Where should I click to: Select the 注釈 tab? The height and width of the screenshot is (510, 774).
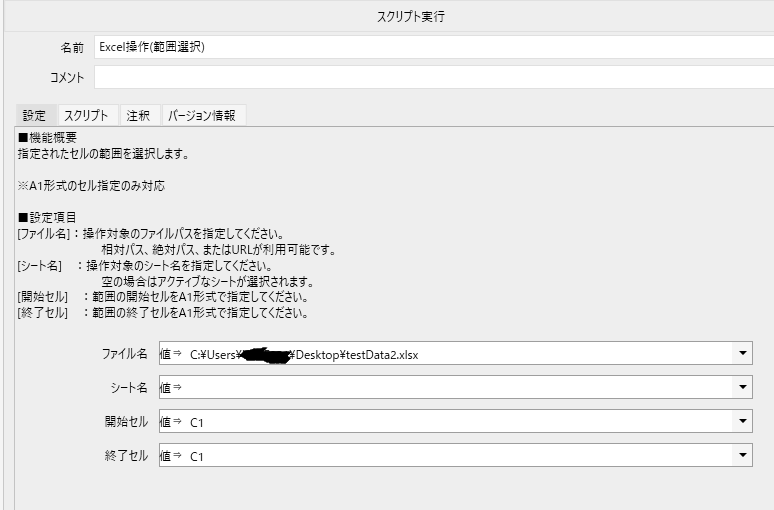pyautogui.click(x=138, y=115)
